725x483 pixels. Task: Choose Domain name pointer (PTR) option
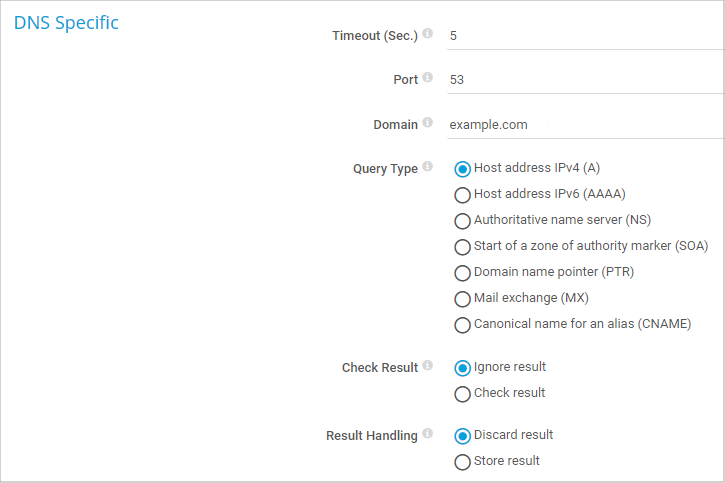(462, 273)
